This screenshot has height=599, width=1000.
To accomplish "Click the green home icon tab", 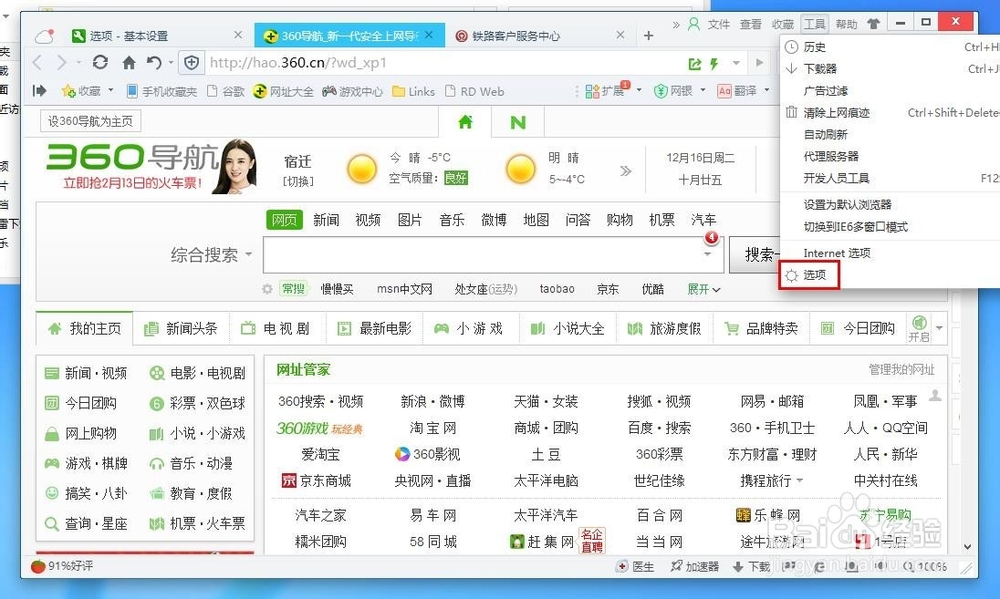I will (466, 122).
